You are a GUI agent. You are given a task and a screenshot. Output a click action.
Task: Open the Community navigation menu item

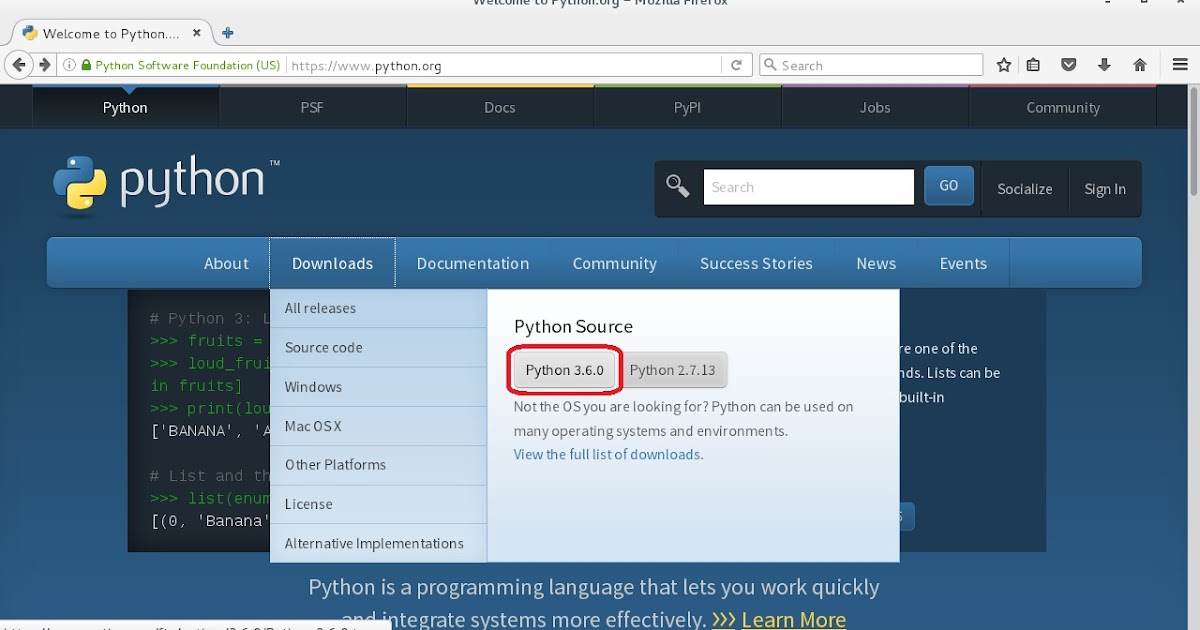(x=614, y=263)
